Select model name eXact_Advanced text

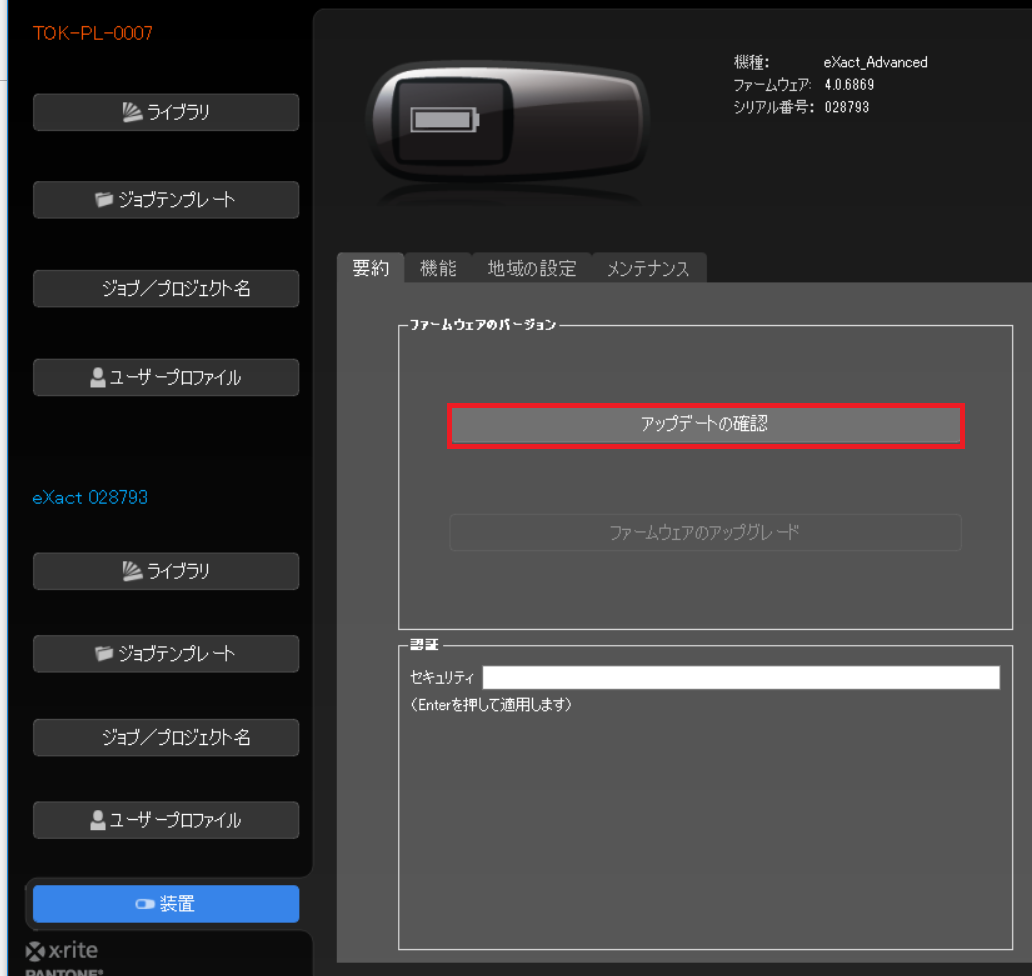tap(875, 63)
